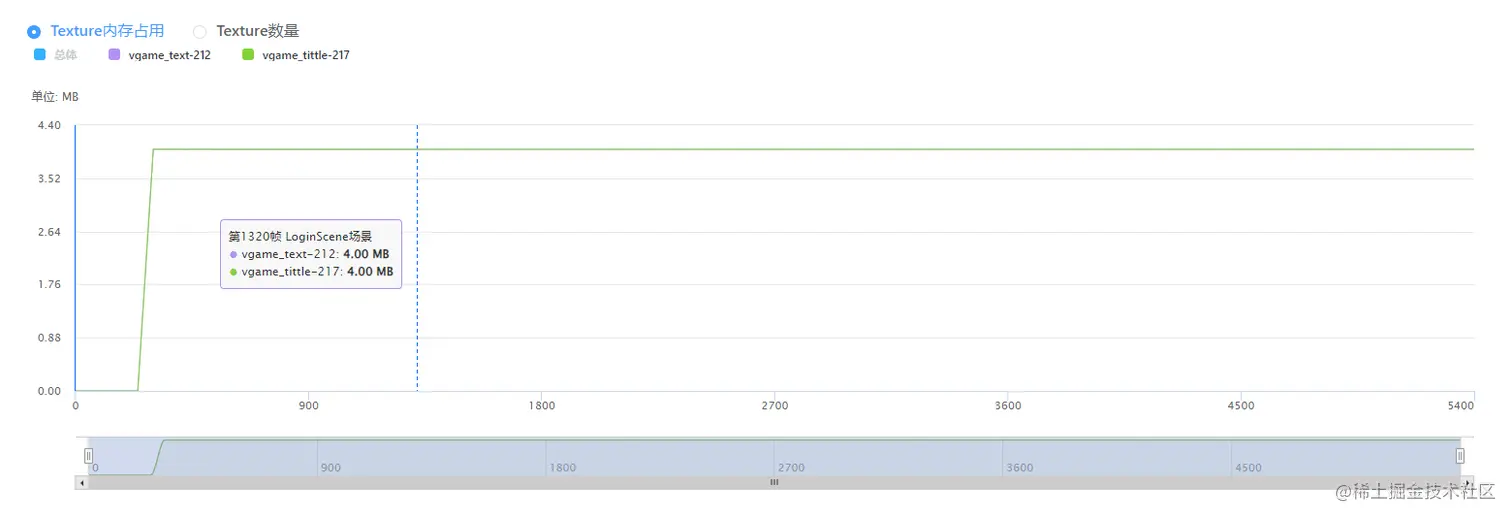Click the tooltip row vgame_tittle-217: 4.00 MB

[311, 271]
